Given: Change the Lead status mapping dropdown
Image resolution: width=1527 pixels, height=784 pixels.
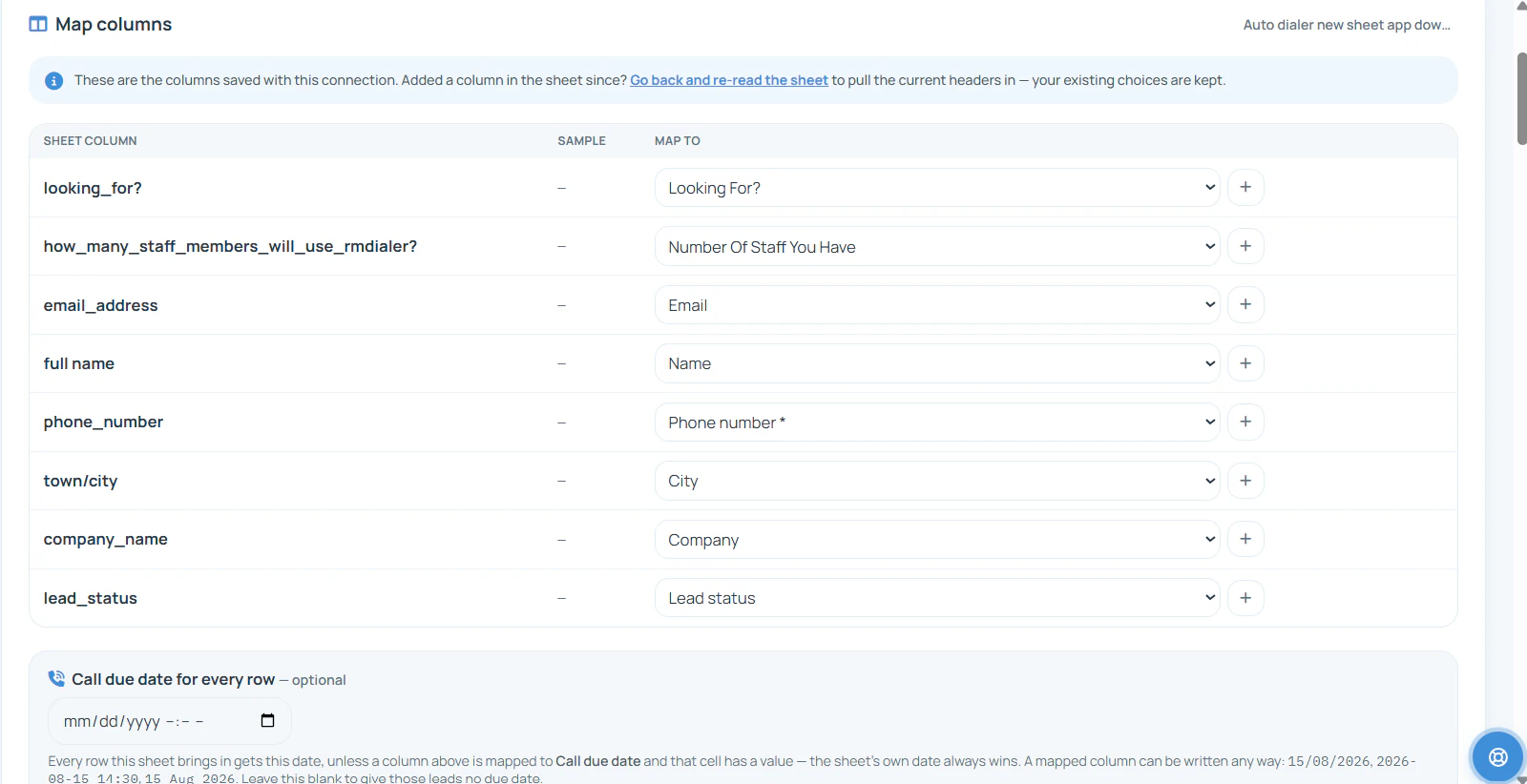Looking at the screenshot, I should tap(937, 598).
